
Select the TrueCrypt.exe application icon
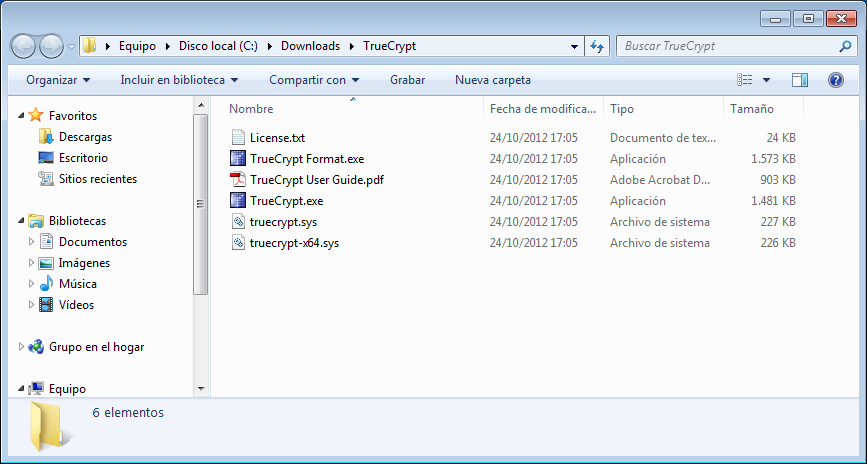coord(238,200)
